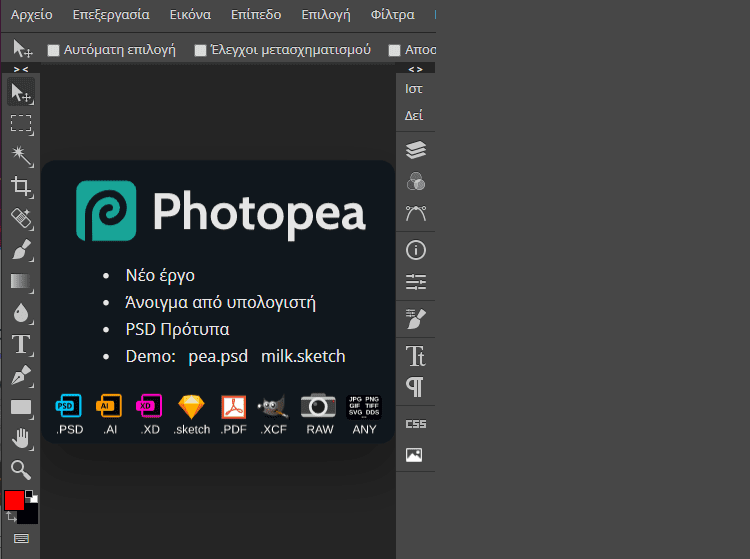Open the pea.psd demo file
750x559 pixels.
click(x=218, y=356)
